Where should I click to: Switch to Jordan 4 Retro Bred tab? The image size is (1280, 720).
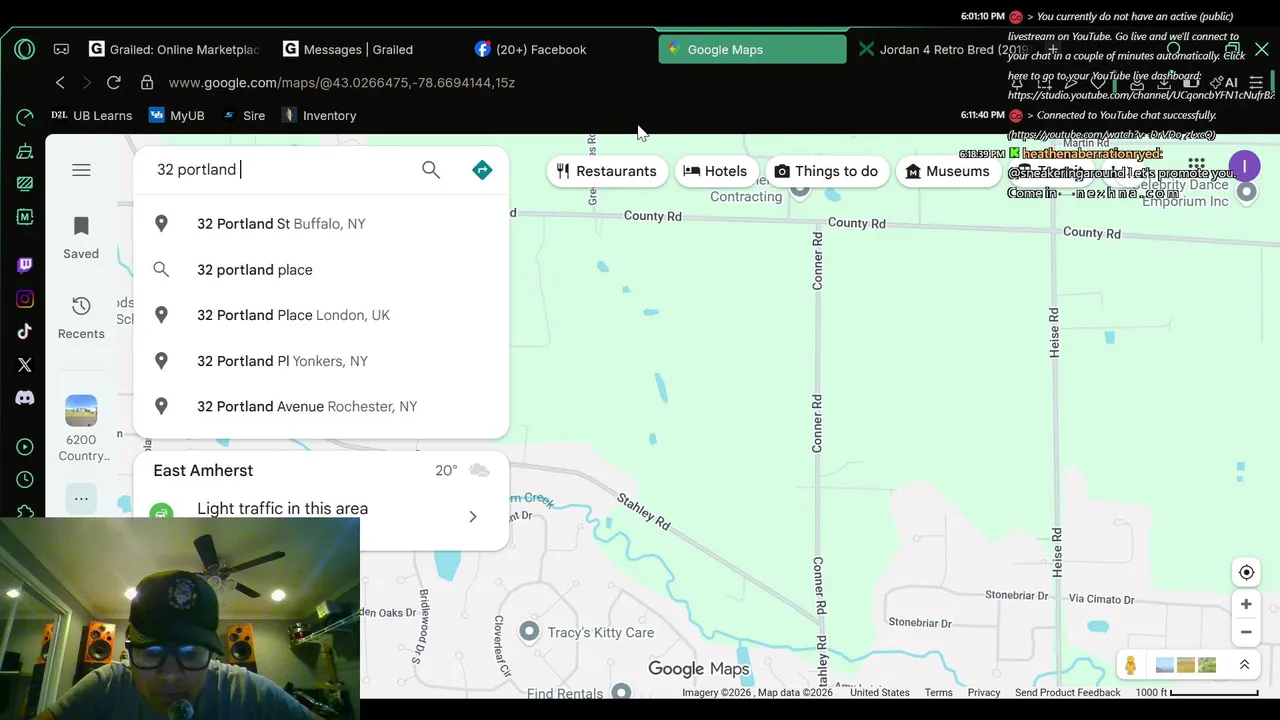tap(943, 49)
